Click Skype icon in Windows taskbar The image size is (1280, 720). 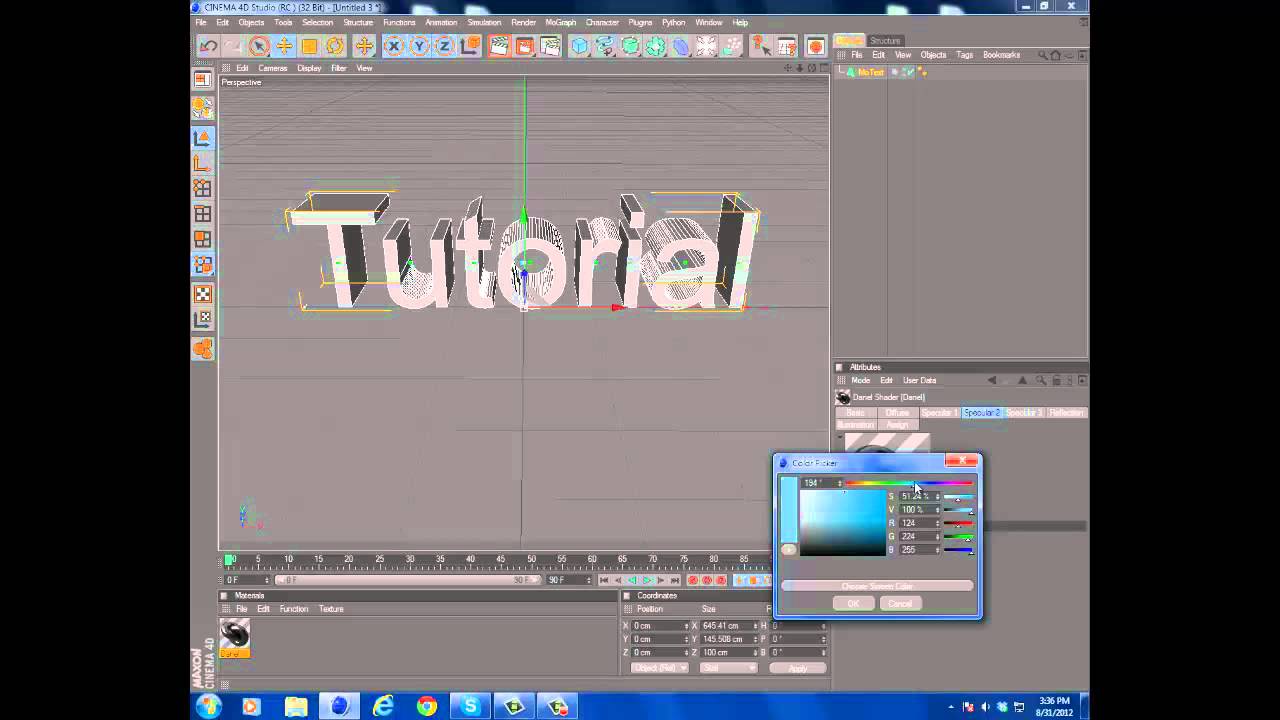(x=470, y=706)
